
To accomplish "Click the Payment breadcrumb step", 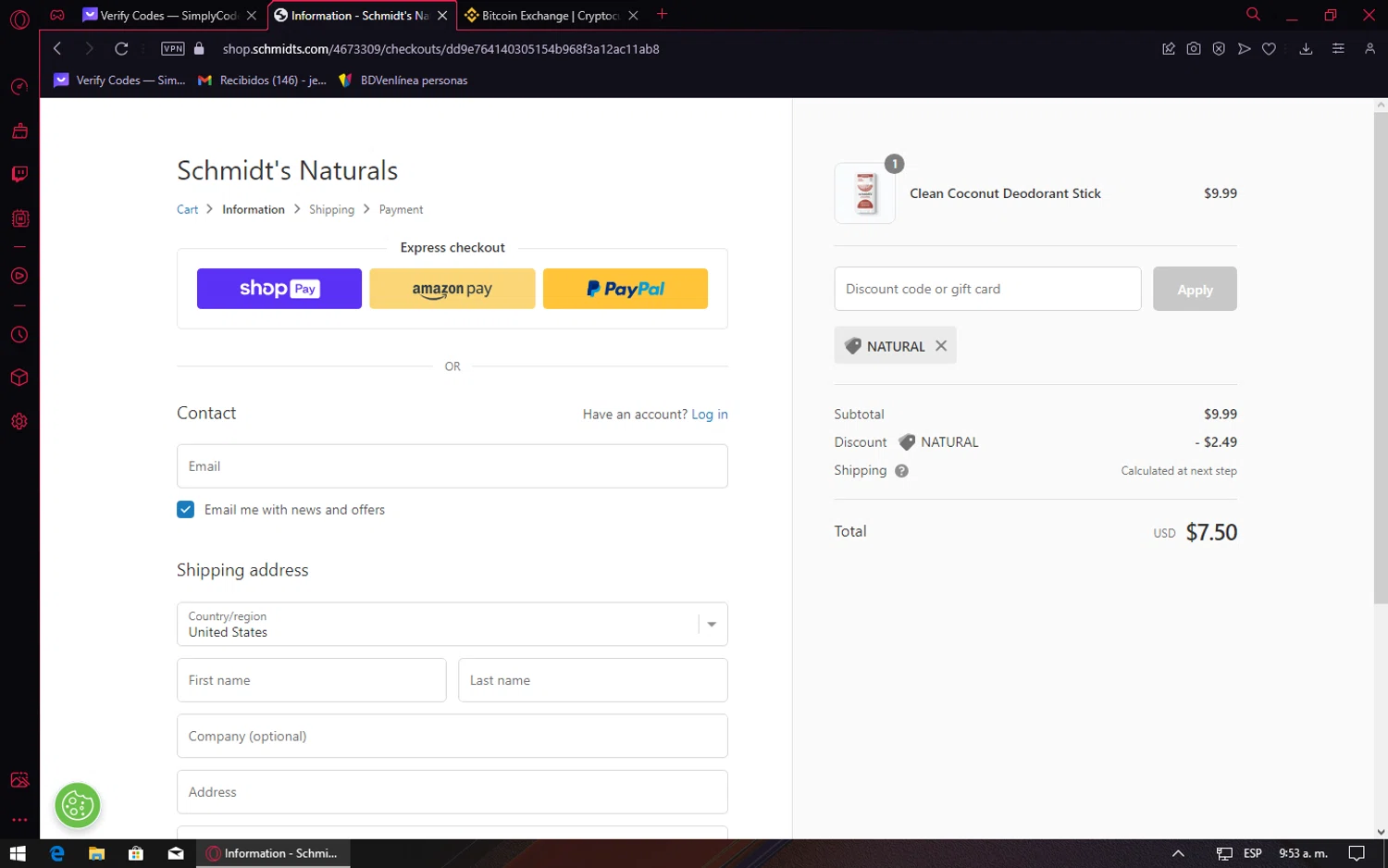I will (x=401, y=210).
